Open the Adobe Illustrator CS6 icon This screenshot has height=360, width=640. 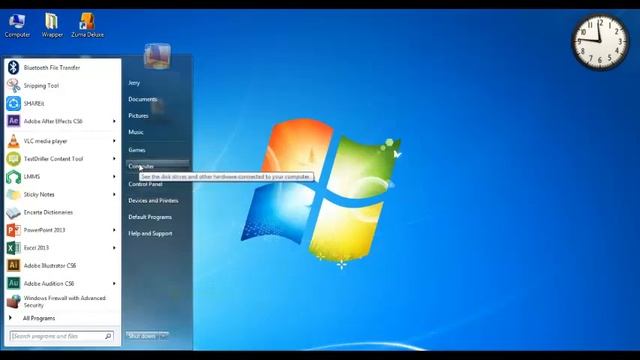pyautogui.click(x=13, y=265)
